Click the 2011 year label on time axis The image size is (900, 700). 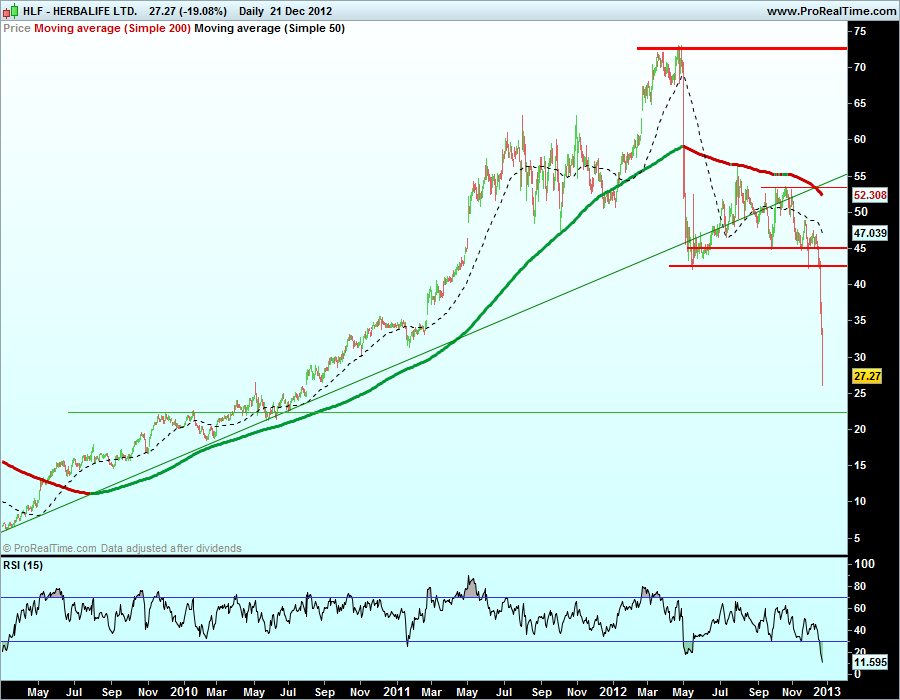tap(397, 691)
